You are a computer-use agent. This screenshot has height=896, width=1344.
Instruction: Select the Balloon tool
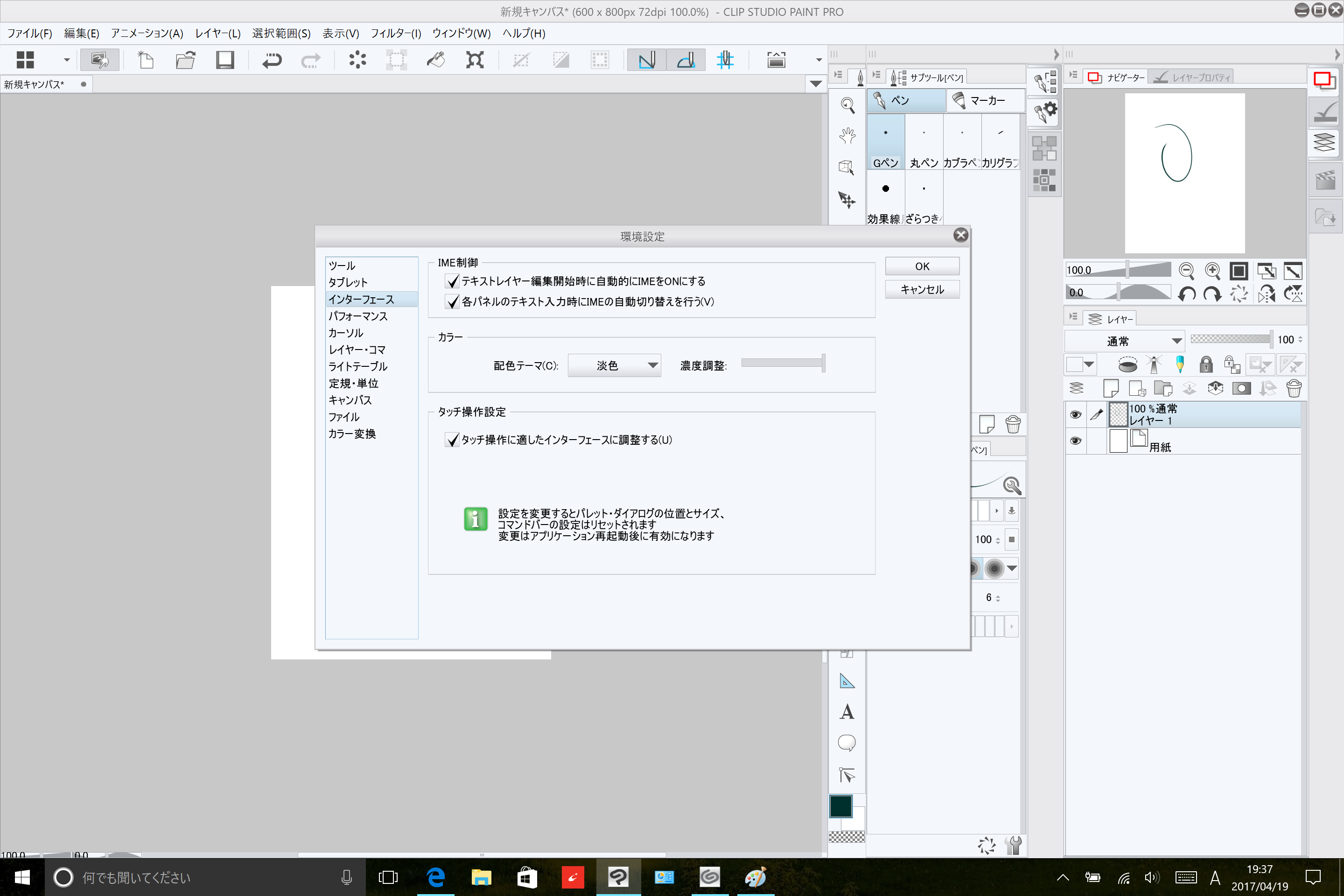[x=846, y=743]
